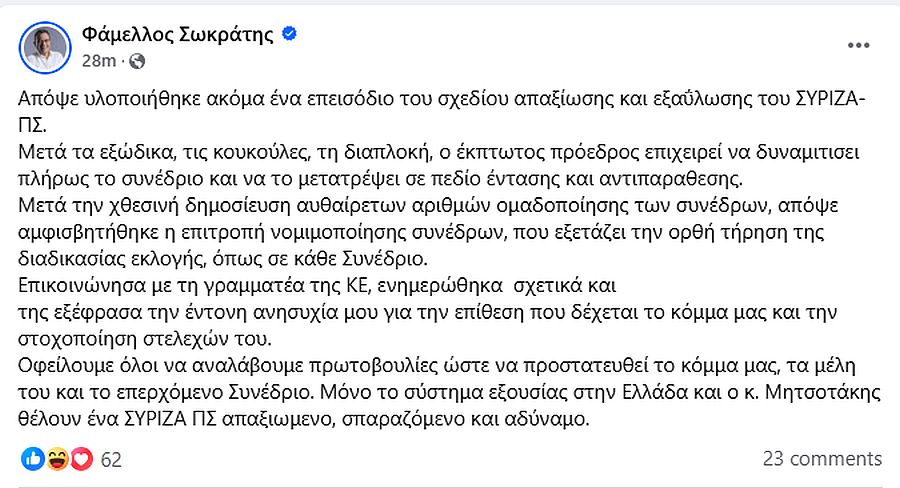This screenshot has height=488, width=900.
Task: Click the red heart Love reaction icon
Action: coord(81,459)
